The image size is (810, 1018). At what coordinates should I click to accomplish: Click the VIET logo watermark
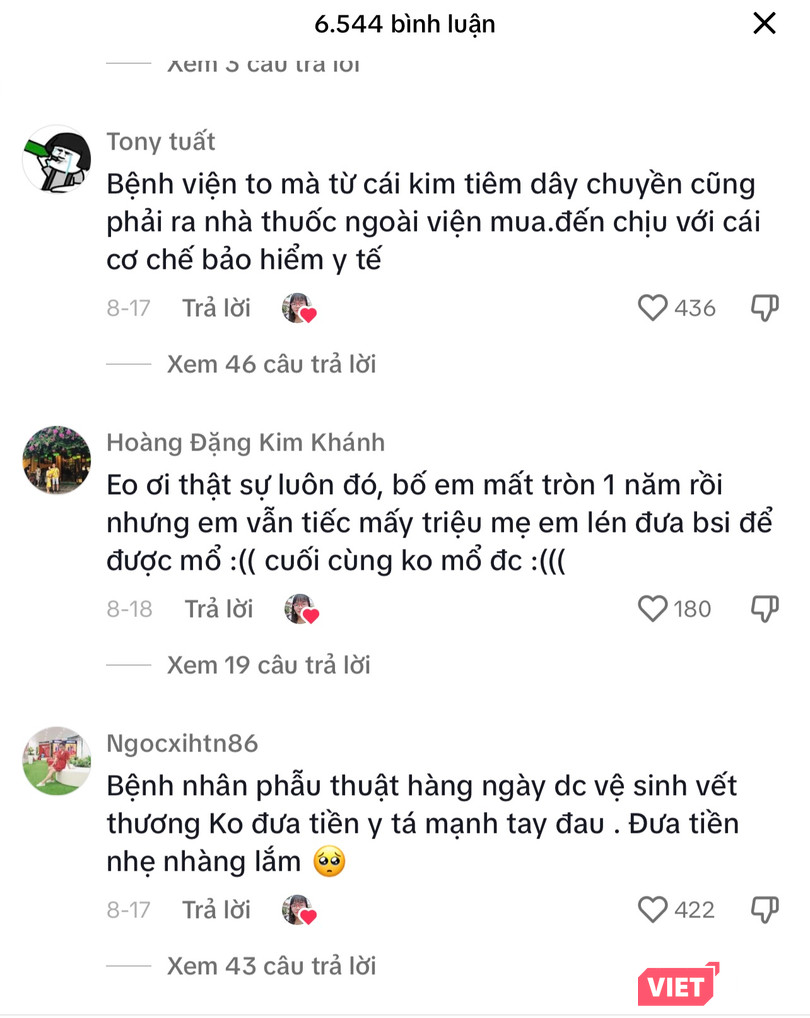[675, 984]
